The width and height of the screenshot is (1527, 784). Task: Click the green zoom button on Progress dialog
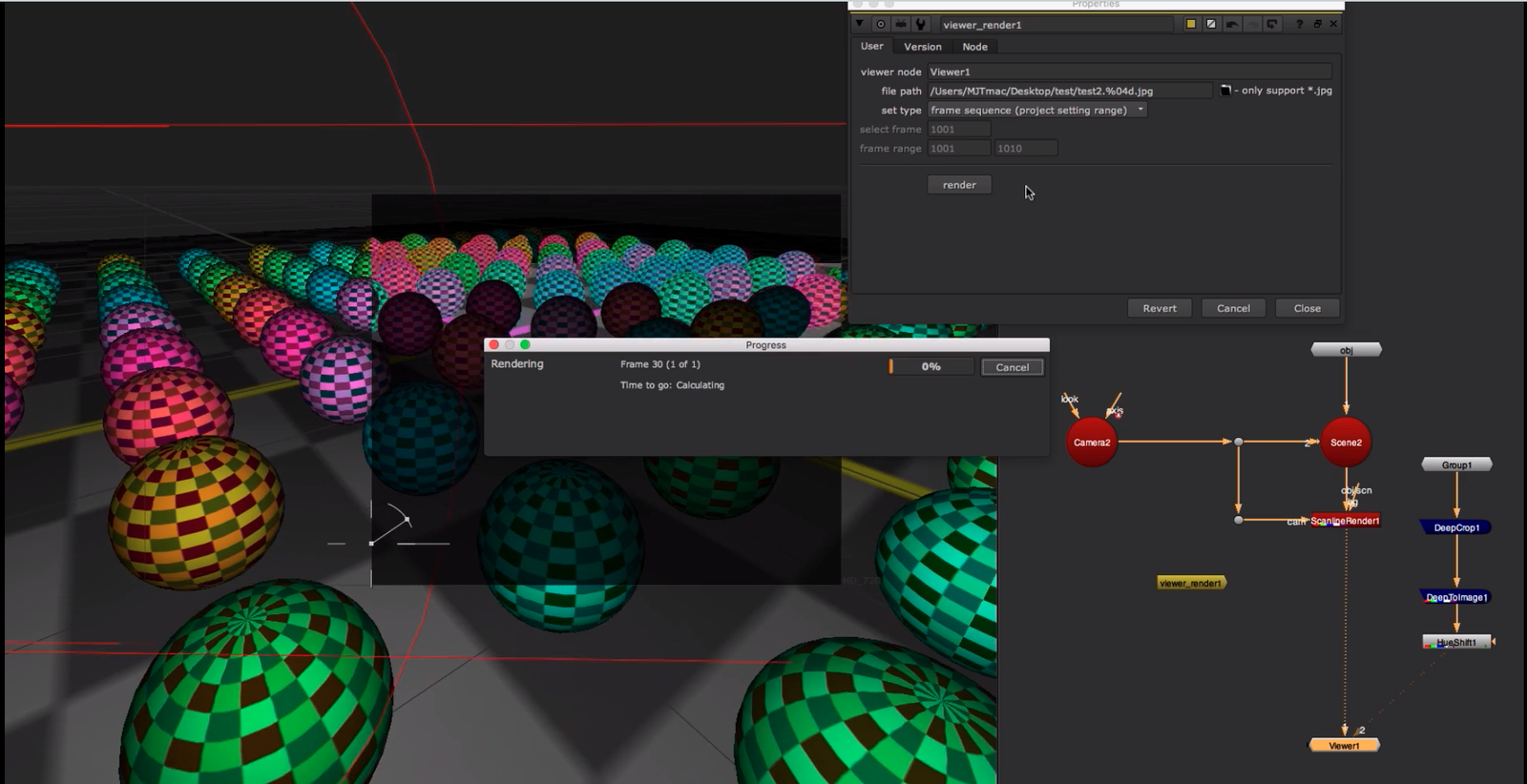coord(525,344)
